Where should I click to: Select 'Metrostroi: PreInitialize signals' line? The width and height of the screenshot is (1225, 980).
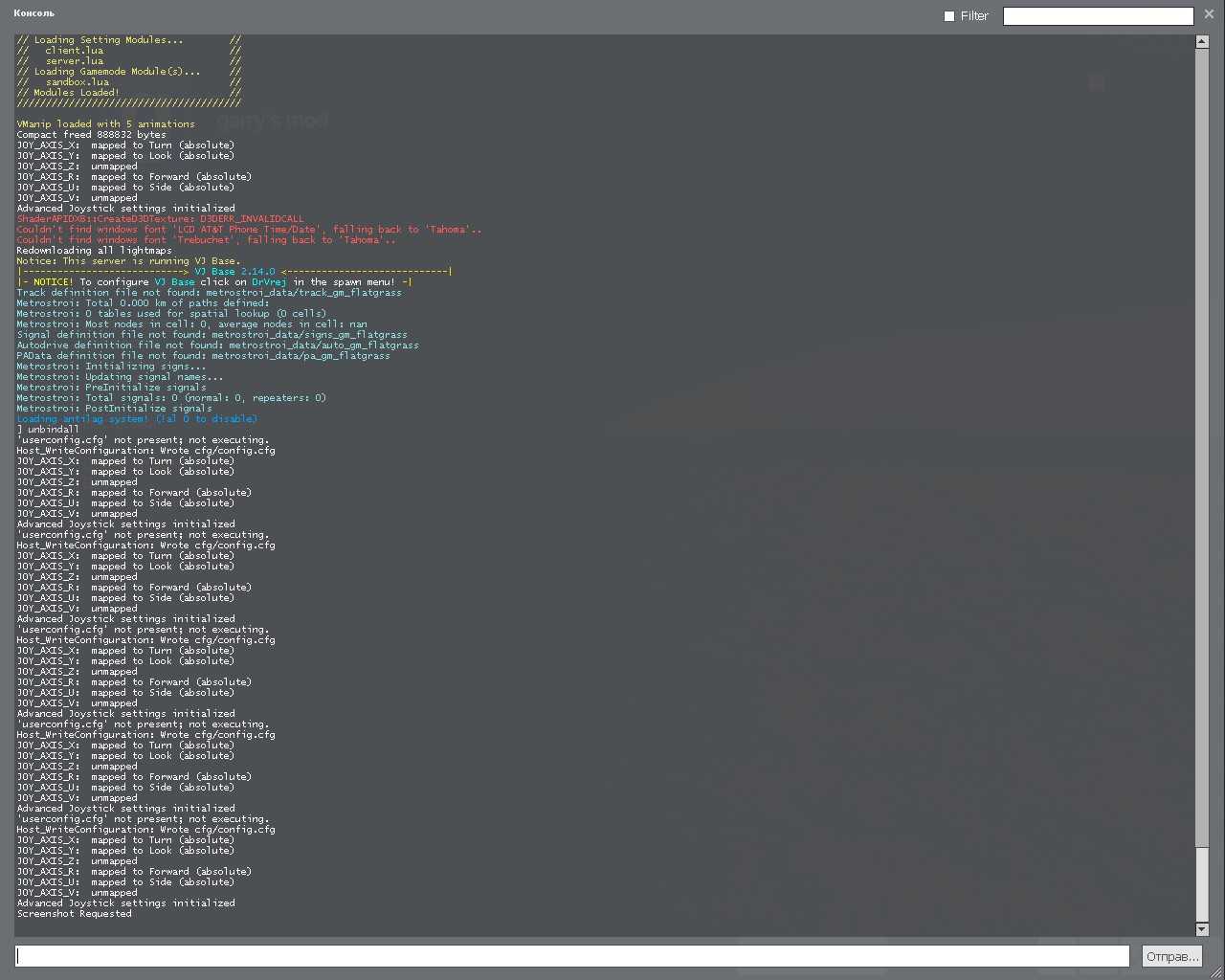point(111,388)
